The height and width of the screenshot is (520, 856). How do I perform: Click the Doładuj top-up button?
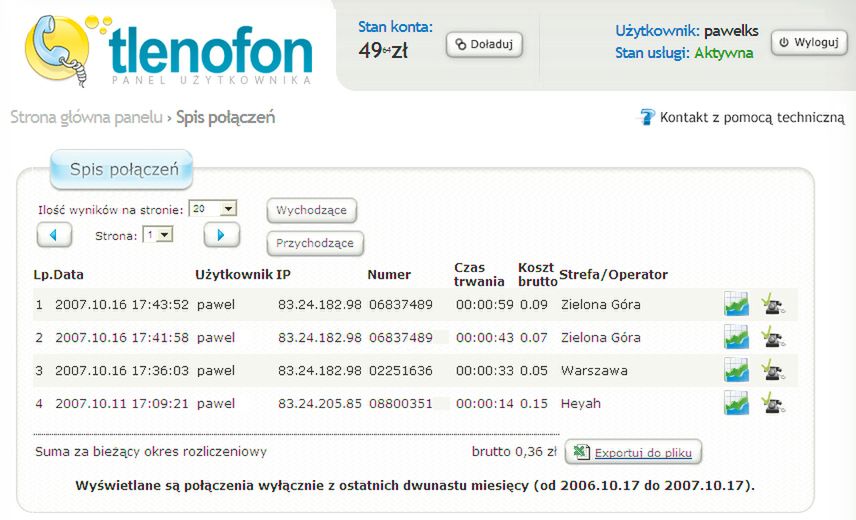[484, 44]
